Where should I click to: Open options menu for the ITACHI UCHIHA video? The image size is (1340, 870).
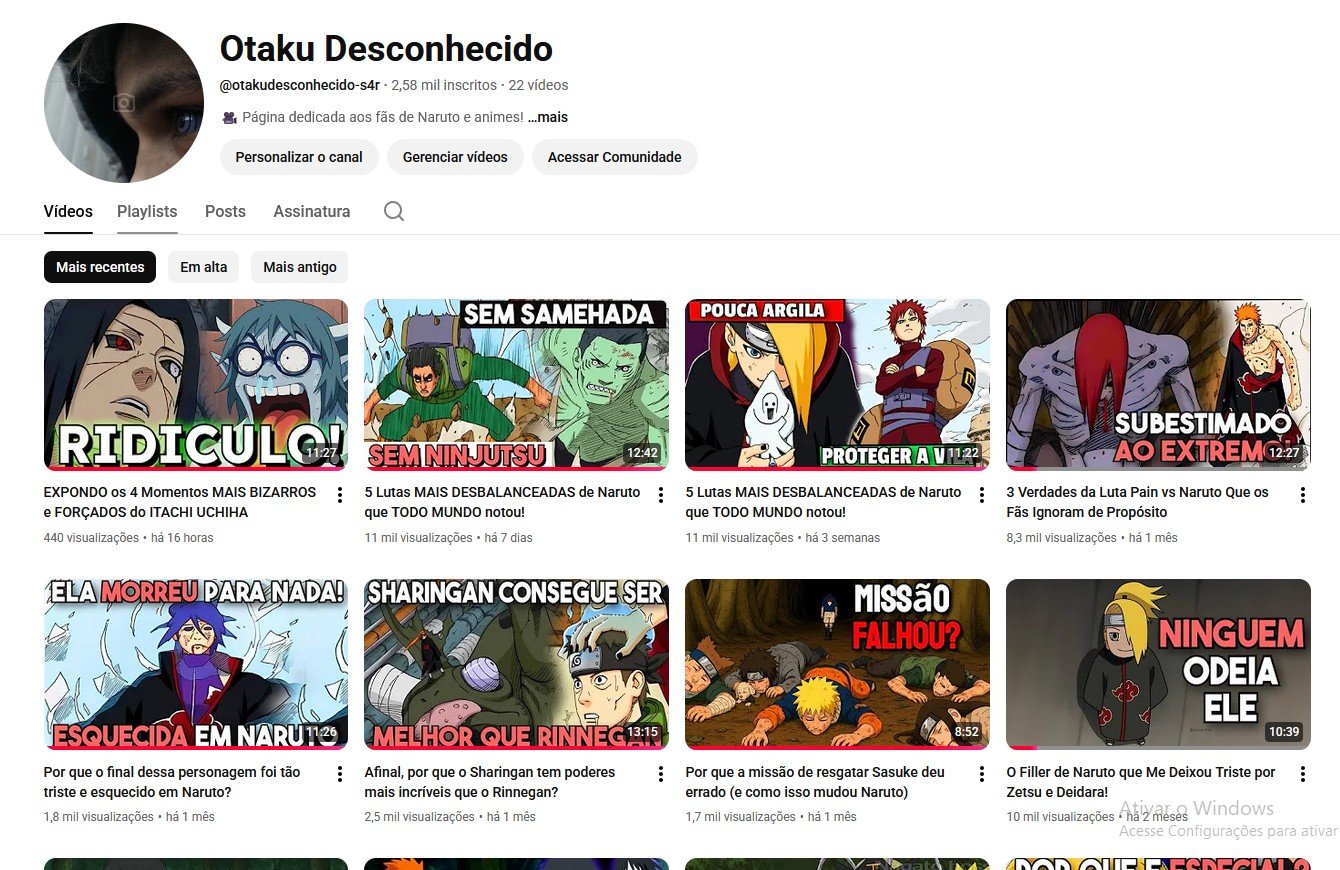(339, 495)
